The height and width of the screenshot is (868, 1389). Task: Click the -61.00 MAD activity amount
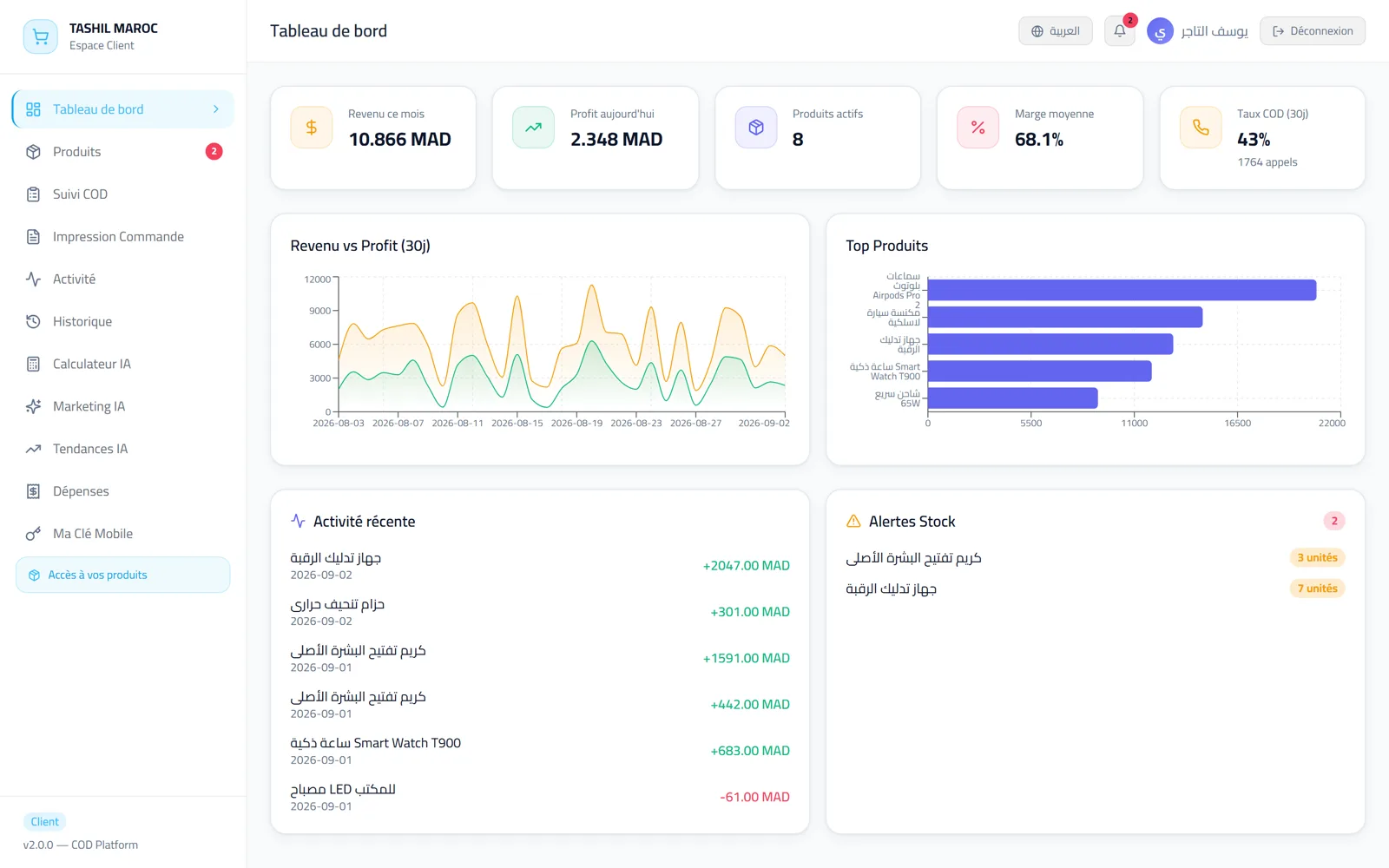[x=754, y=797]
